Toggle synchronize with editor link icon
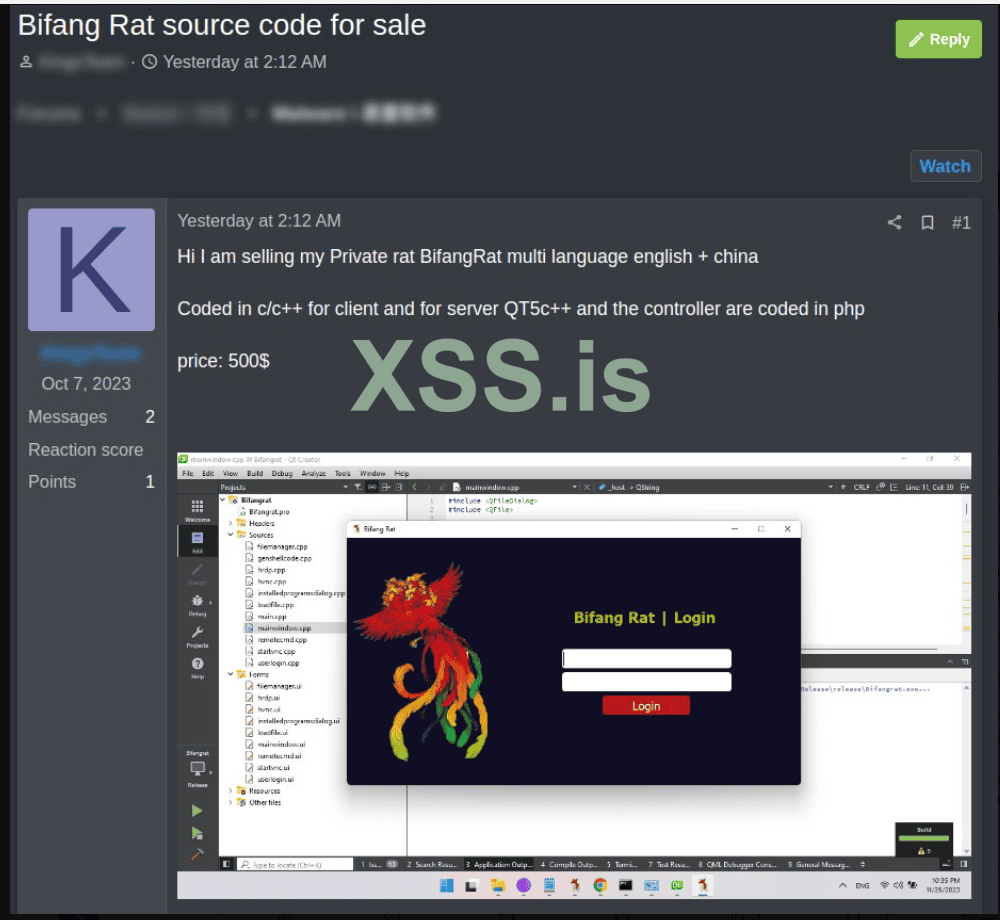 [x=372, y=487]
